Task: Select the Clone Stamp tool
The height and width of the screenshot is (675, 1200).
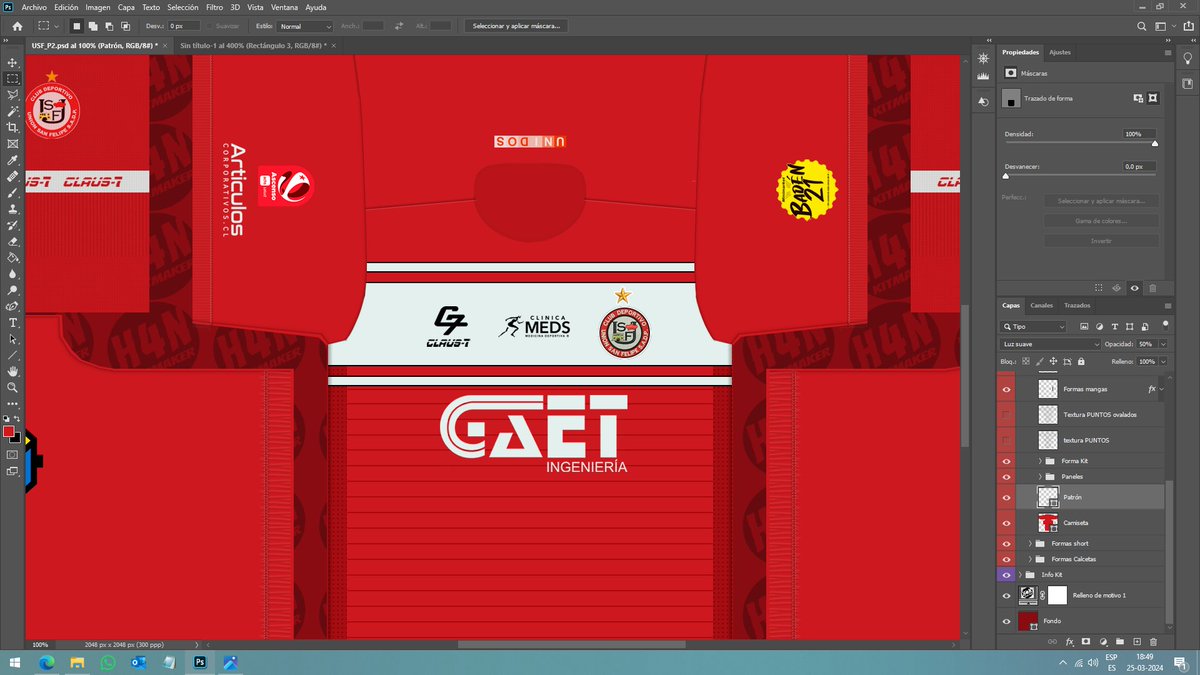Action: pos(12,209)
